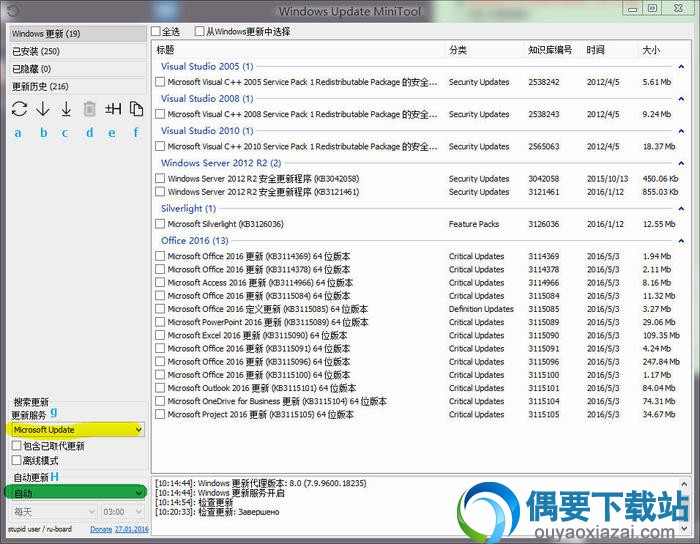Viewport: 700px width, 544px height.
Task: Check the KB3042058 update checkbox
Action: pyautogui.click(x=160, y=179)
